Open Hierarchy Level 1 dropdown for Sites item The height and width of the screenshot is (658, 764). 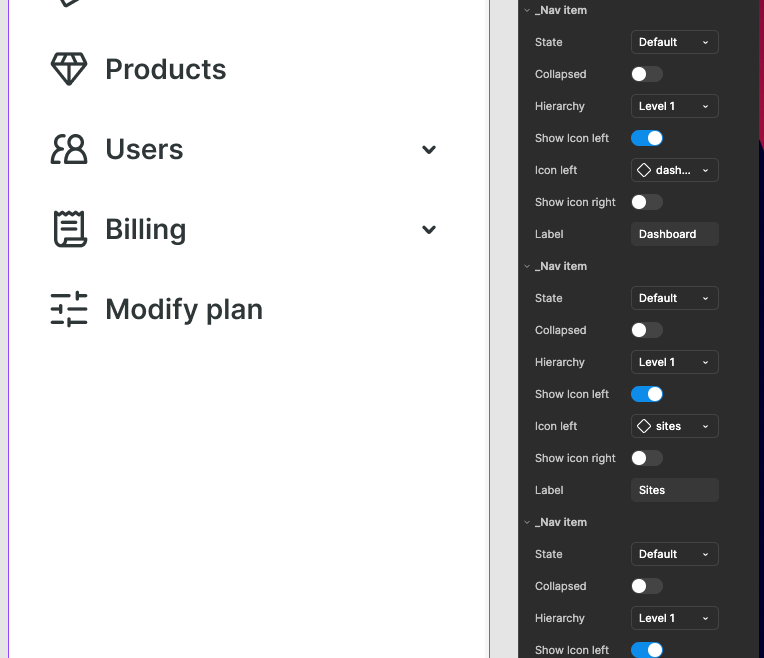click(674, 362)
